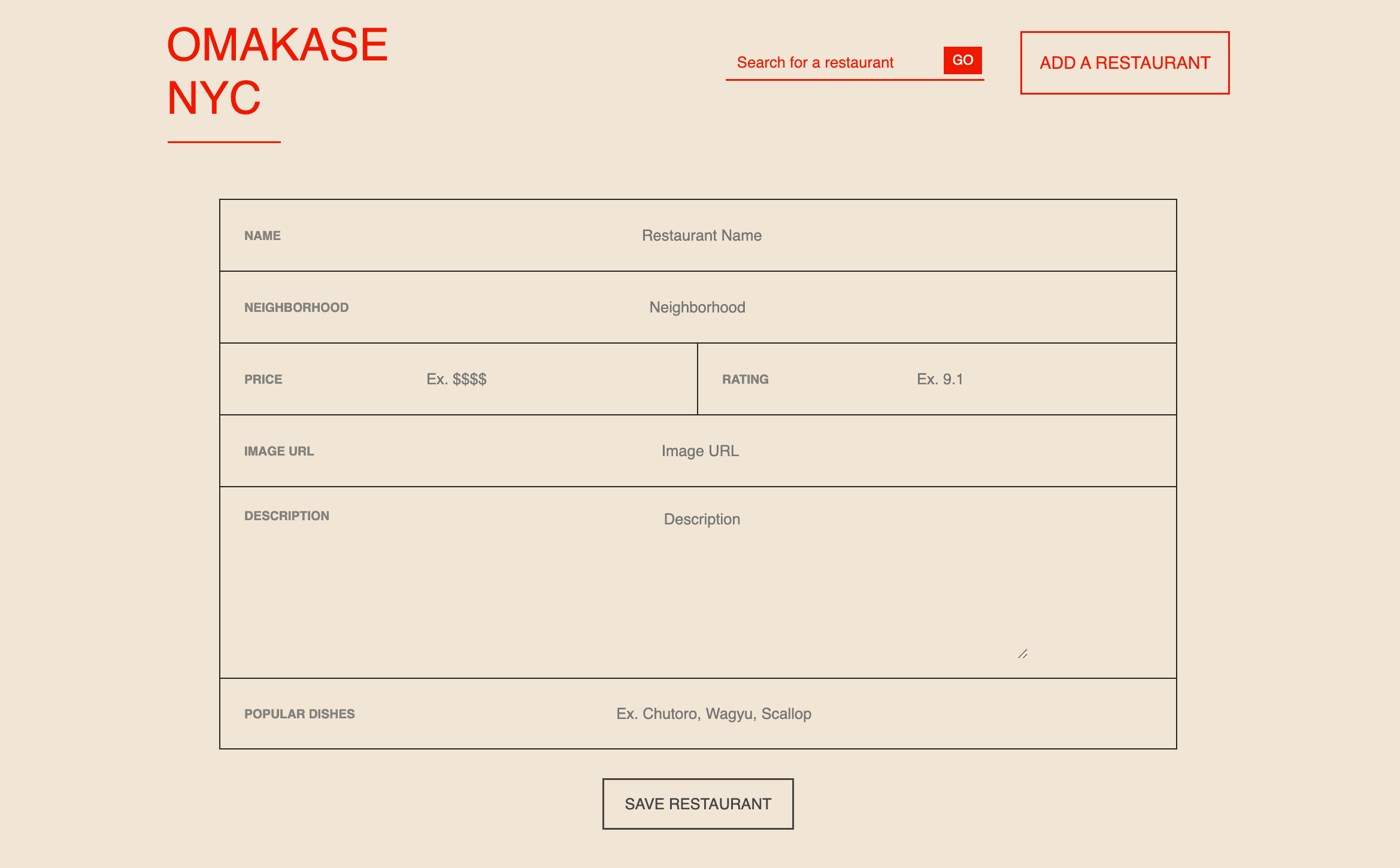Click the DESCRIPTION field label

[x=287, y=516]
